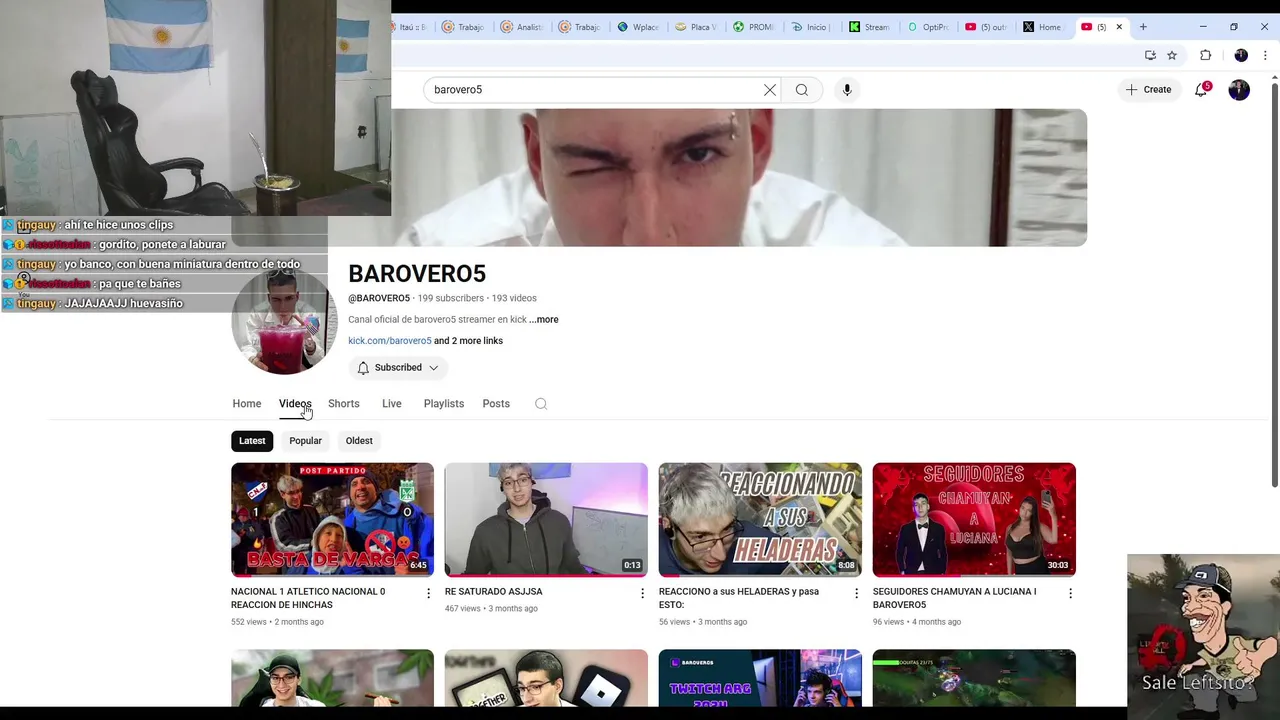
Task: Open the Posts channel tab
Action: point(496,404)
